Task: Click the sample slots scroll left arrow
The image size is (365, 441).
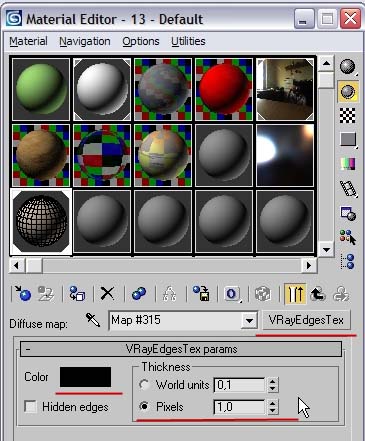Action: pyautogui.click(x=16, y=265)
